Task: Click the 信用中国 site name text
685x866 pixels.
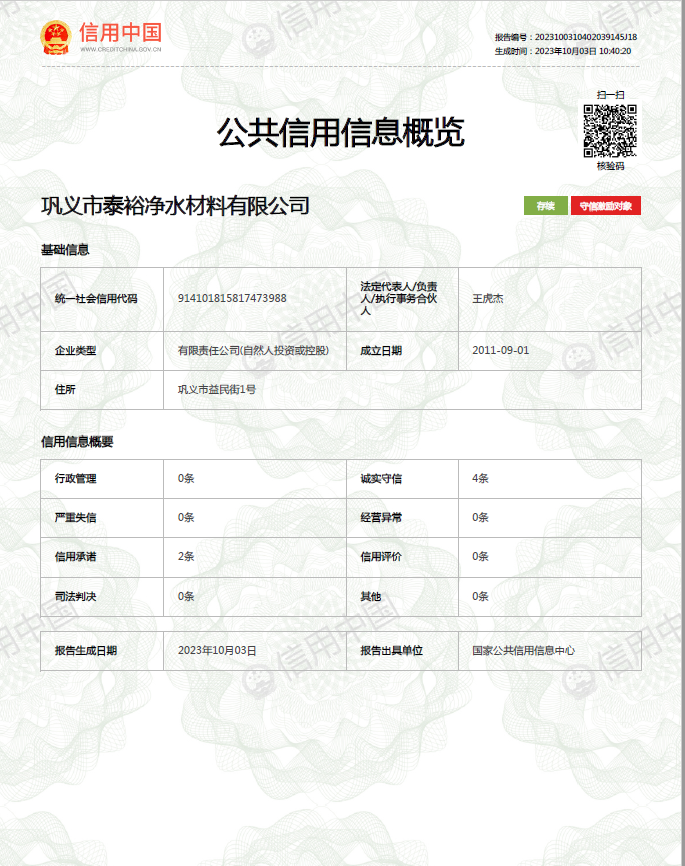Action: [120, 32]
